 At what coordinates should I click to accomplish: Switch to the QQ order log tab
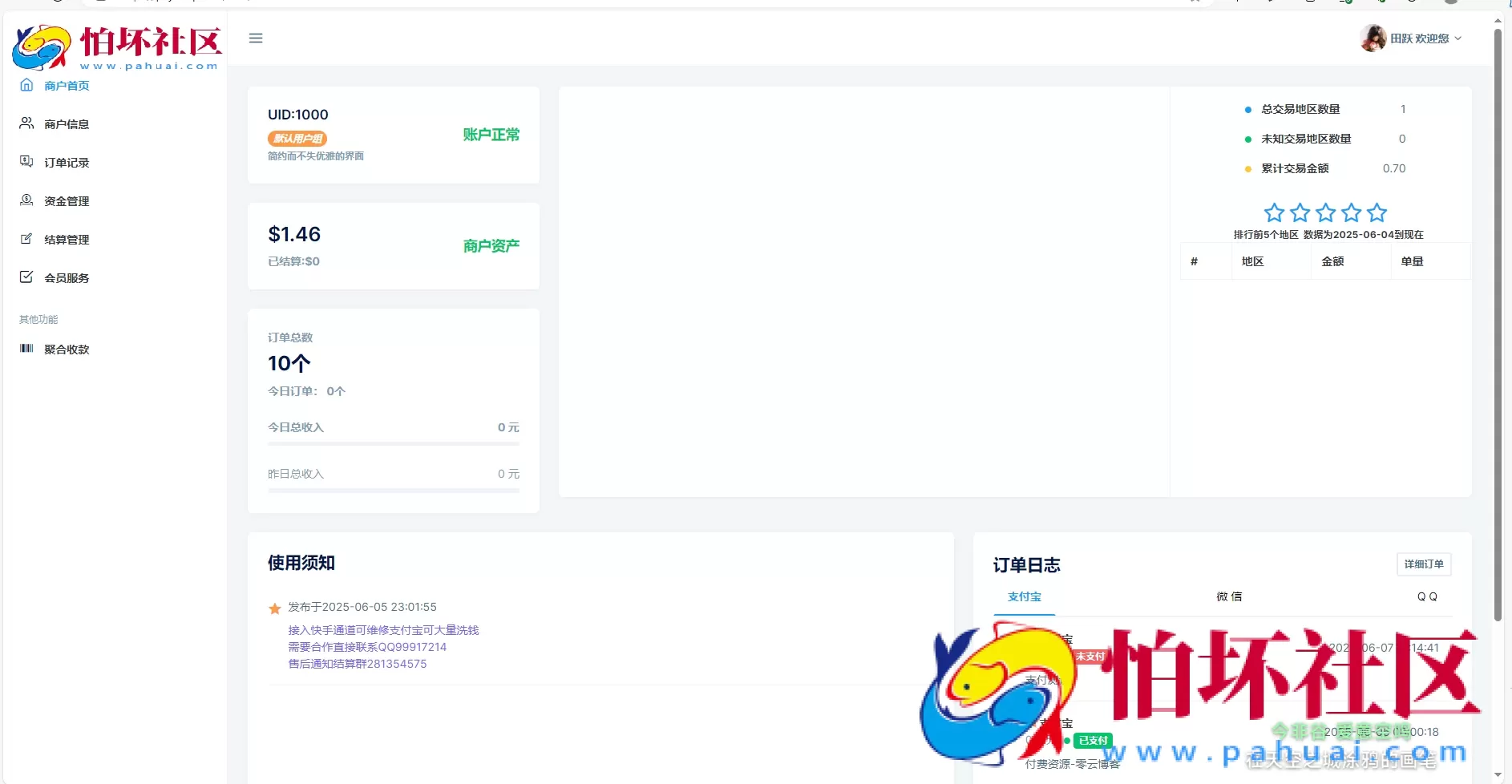point(1427,597)
